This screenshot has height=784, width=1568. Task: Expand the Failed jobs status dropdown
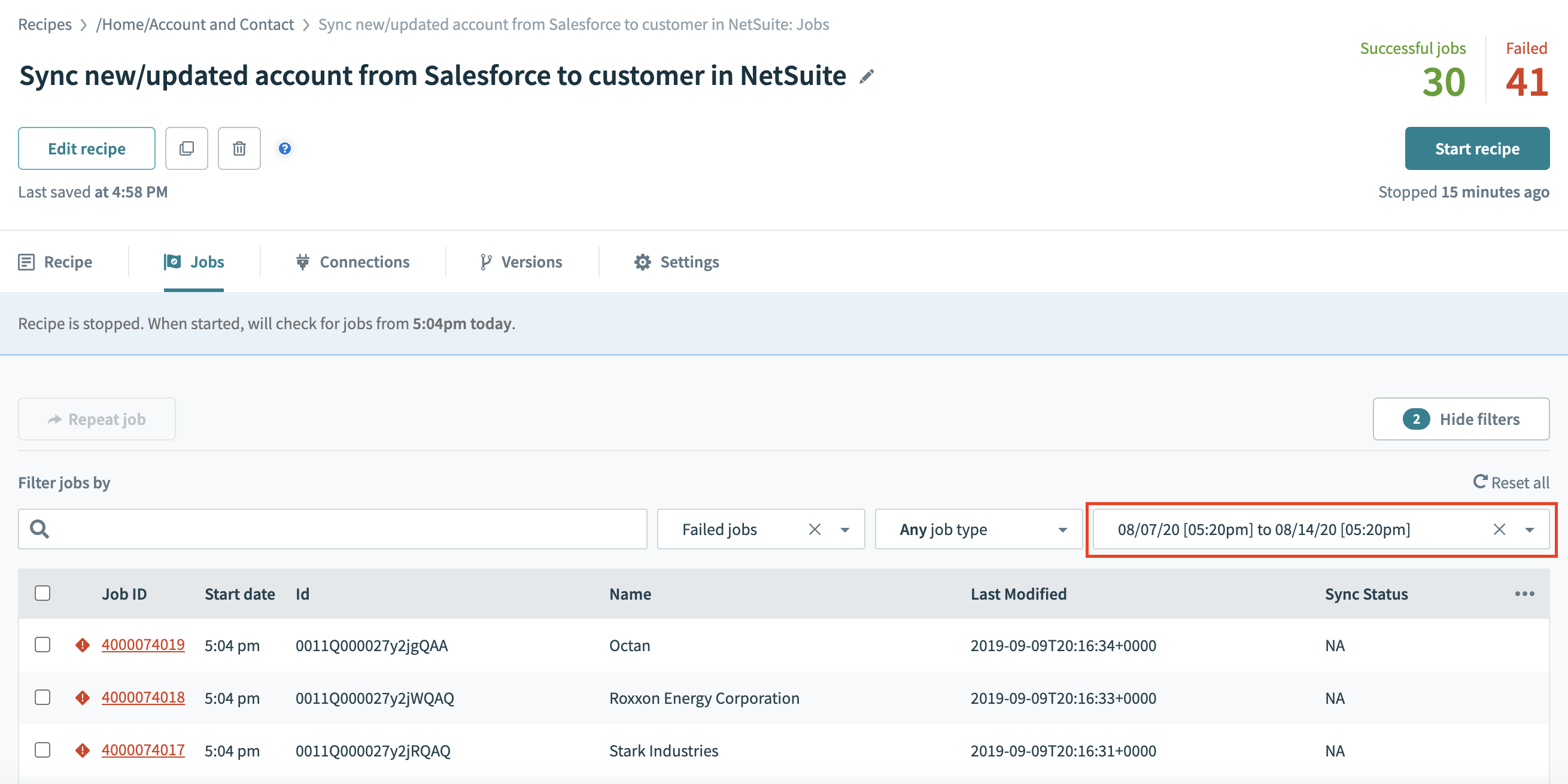[x=845, y=530]
